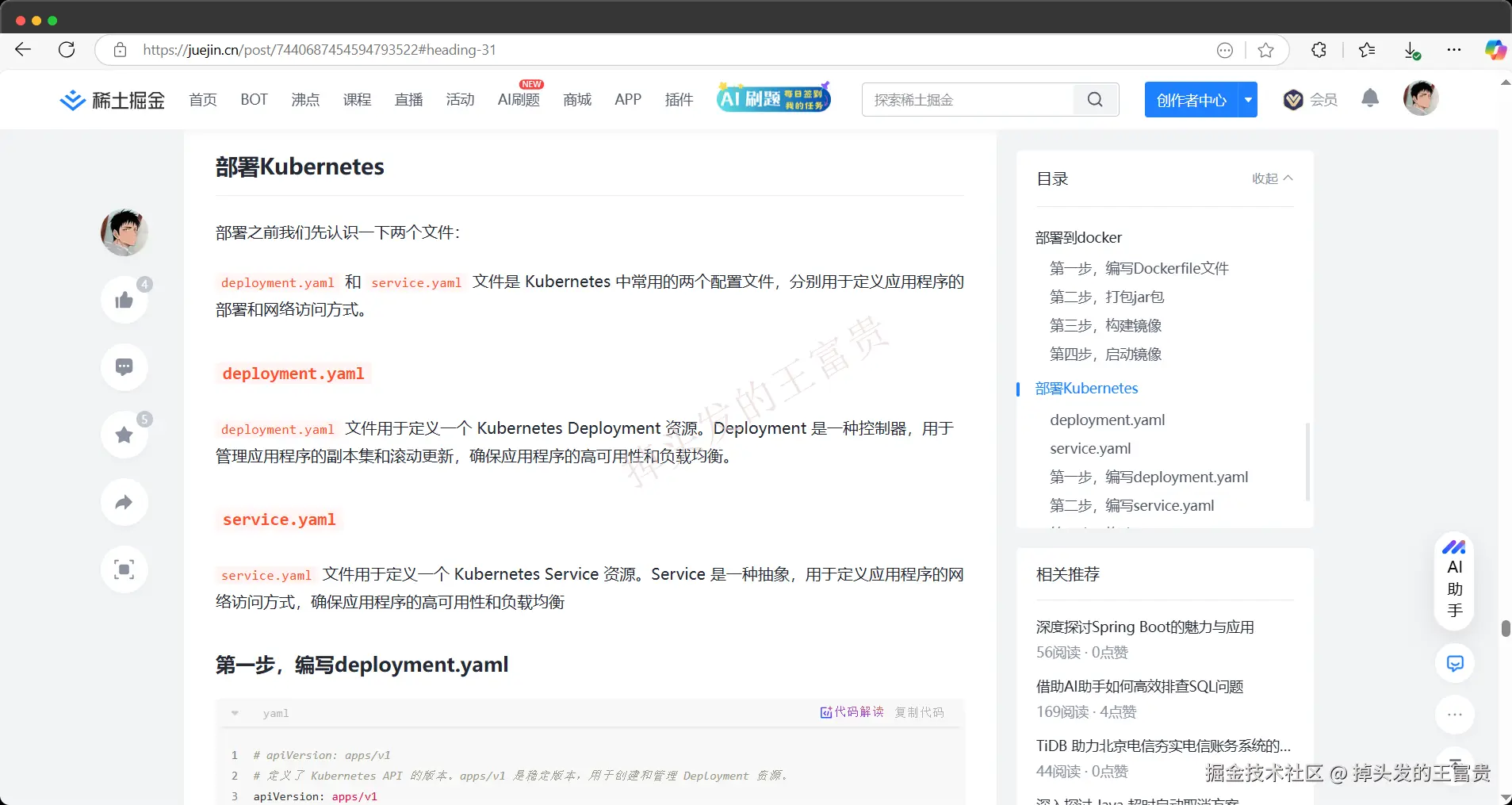This screenshot has width=1512, height=805.
Task: Open feedback chat bubble in bottom corner
Action: [1454, 664]
